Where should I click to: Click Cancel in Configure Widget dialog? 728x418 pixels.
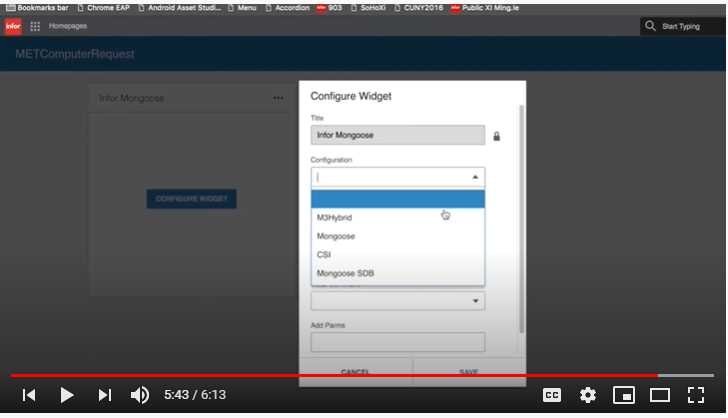click(356, 372)
